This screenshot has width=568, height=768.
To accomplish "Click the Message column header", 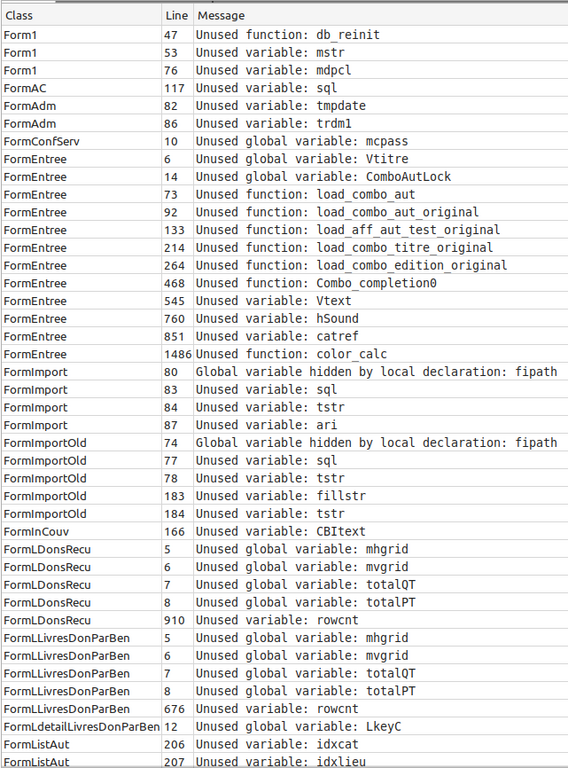I will point(380,16).
